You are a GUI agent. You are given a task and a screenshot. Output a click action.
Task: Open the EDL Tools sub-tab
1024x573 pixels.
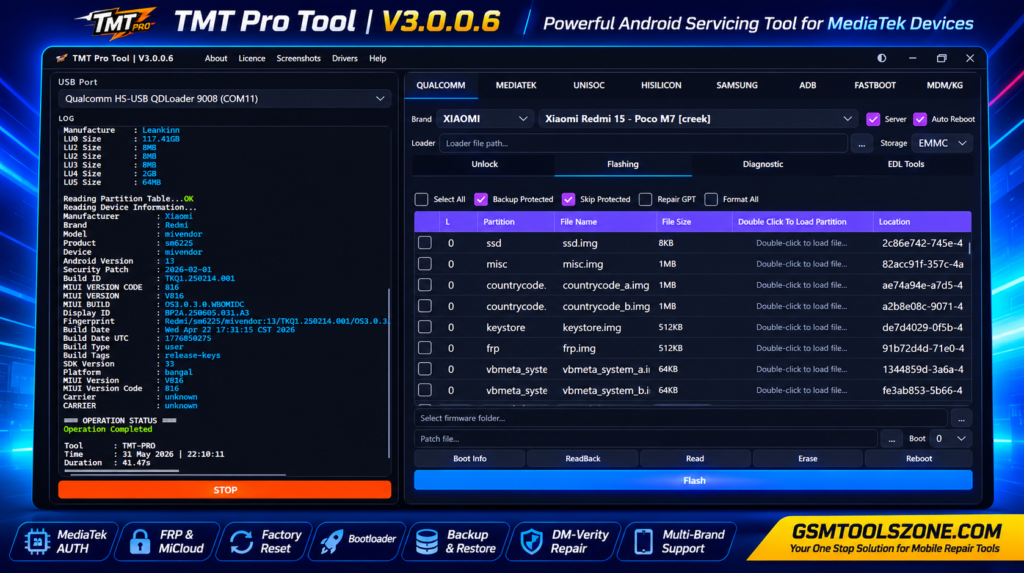coord(905,165)
